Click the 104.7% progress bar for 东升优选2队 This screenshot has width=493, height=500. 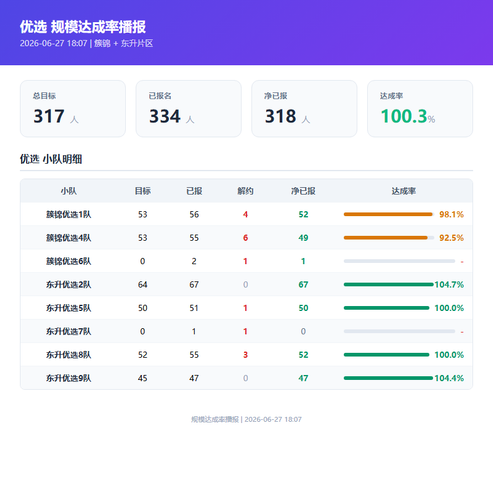pyautogui.click(x=389, y=284)
